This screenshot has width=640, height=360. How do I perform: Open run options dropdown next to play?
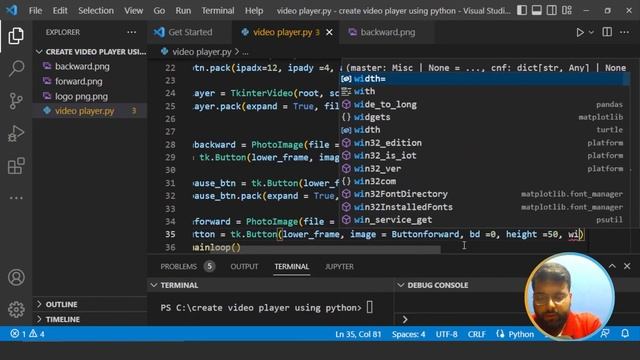click(591, 32)
